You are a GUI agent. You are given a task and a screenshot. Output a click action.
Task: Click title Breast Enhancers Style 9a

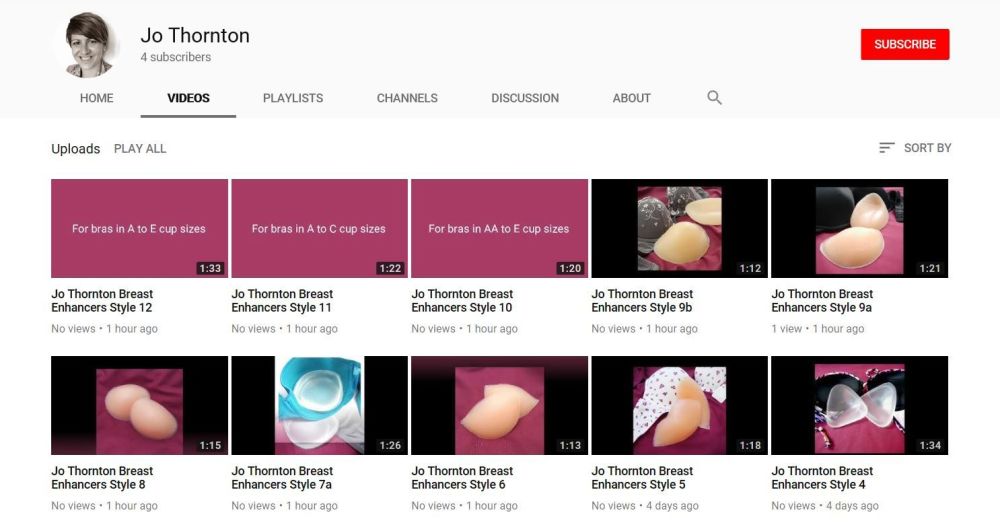click(822, 301)
